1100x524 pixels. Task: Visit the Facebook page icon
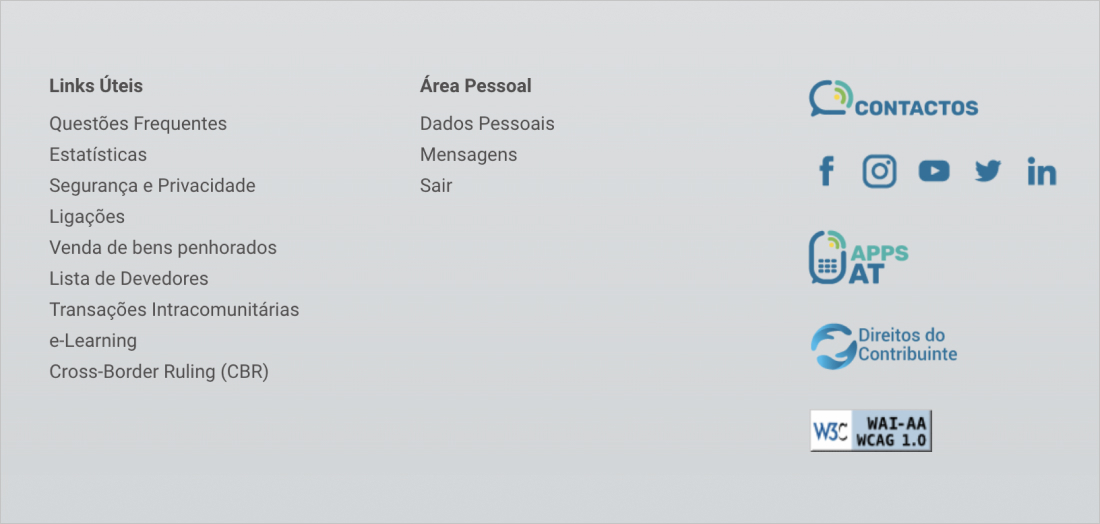(x=826, y=171)
